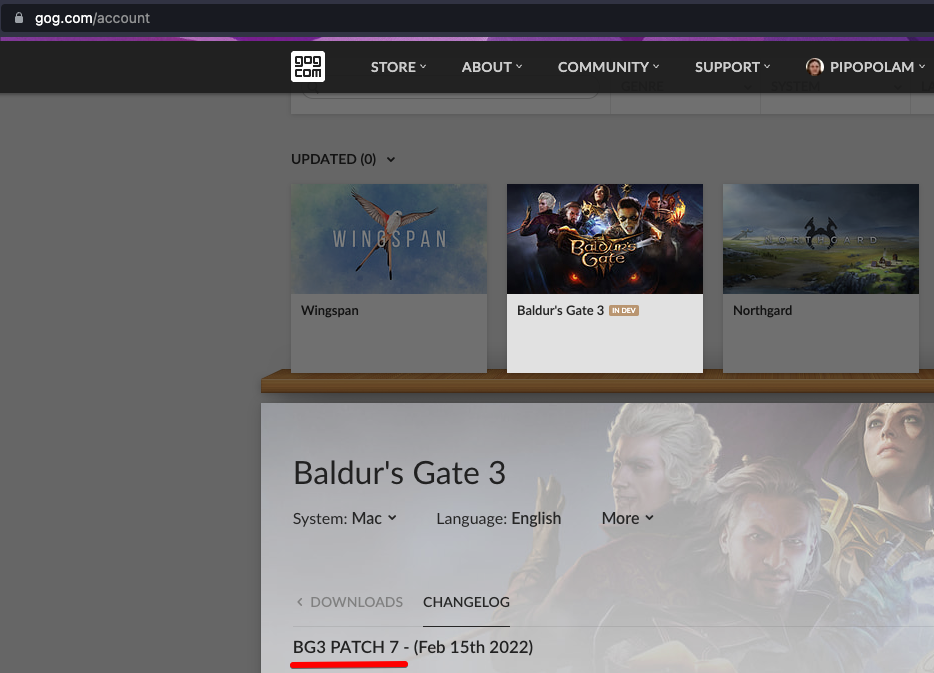Click the Pipopolam user avatar
This screenshot has width=934, height=673.
pyautogui.click(x=814, y=67)
